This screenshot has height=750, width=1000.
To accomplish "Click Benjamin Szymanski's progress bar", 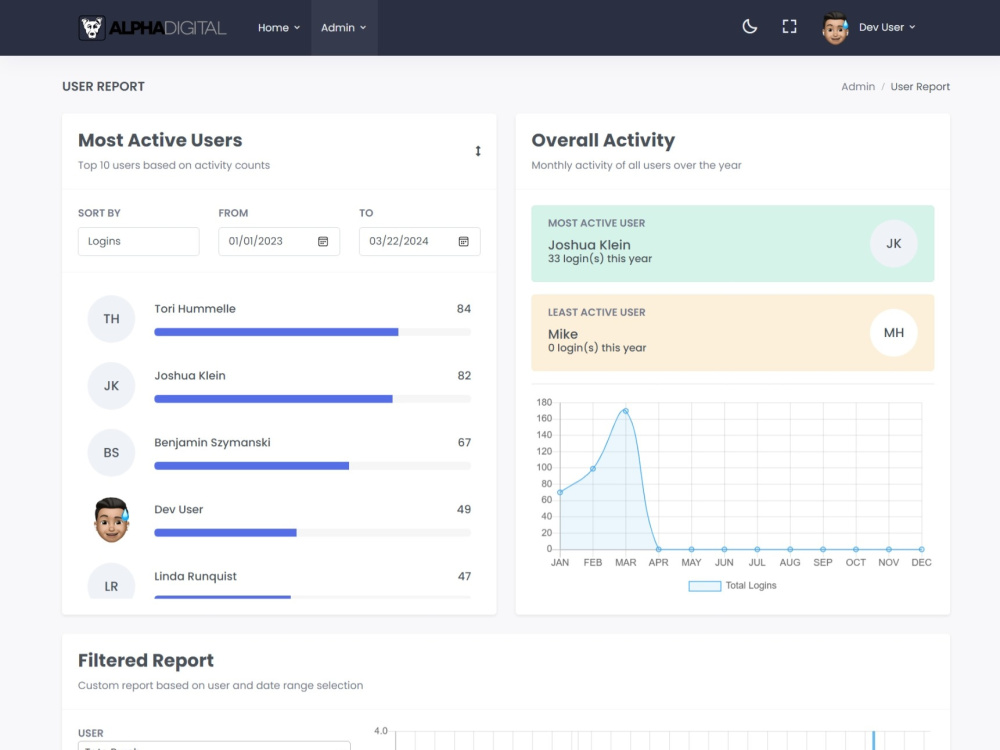I will point(312,466).
